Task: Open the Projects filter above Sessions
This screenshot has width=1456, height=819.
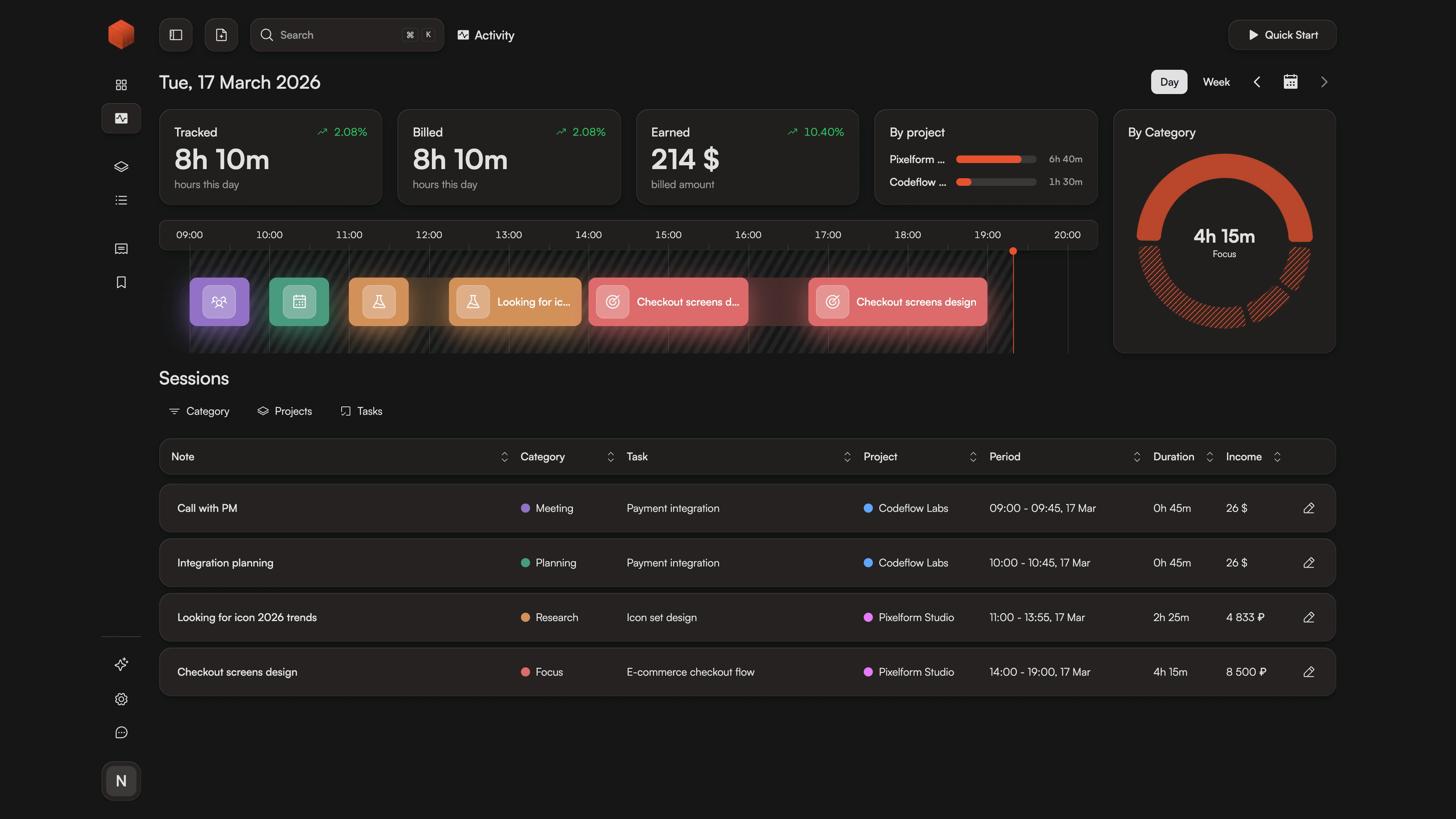Action: pos(285,411)
